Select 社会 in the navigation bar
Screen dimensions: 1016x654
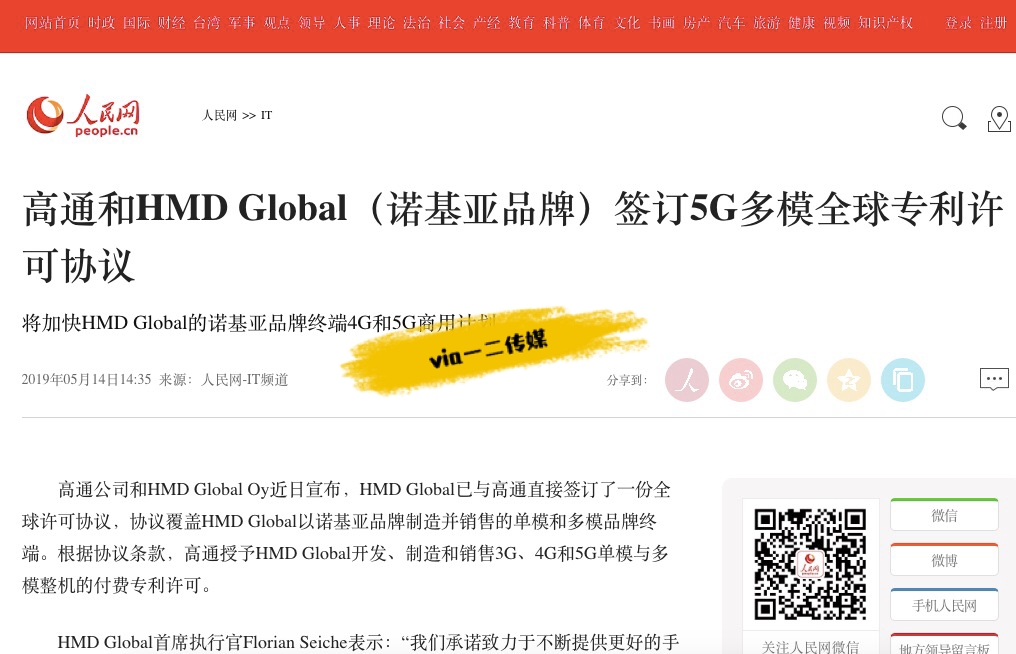coord(452,23)
